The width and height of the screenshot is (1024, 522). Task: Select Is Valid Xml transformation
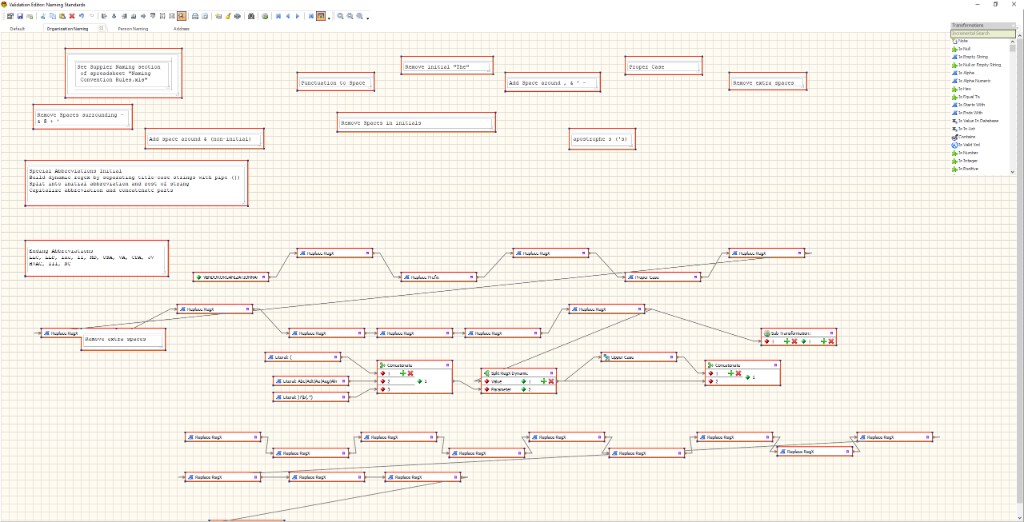(968, 144)
